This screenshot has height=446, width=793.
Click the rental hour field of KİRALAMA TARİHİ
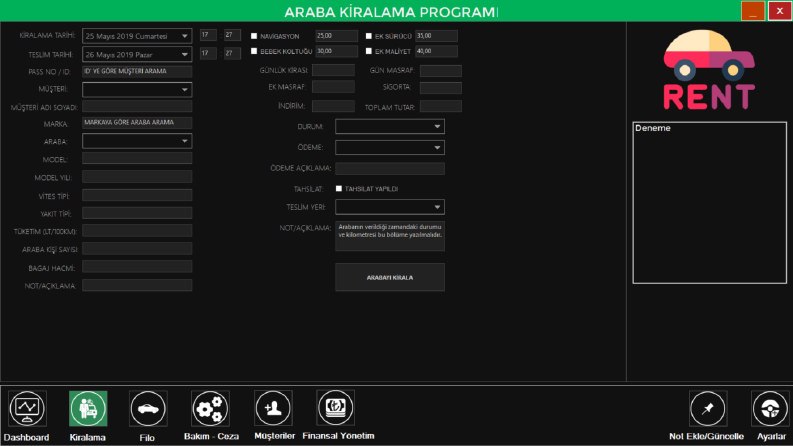208,35
